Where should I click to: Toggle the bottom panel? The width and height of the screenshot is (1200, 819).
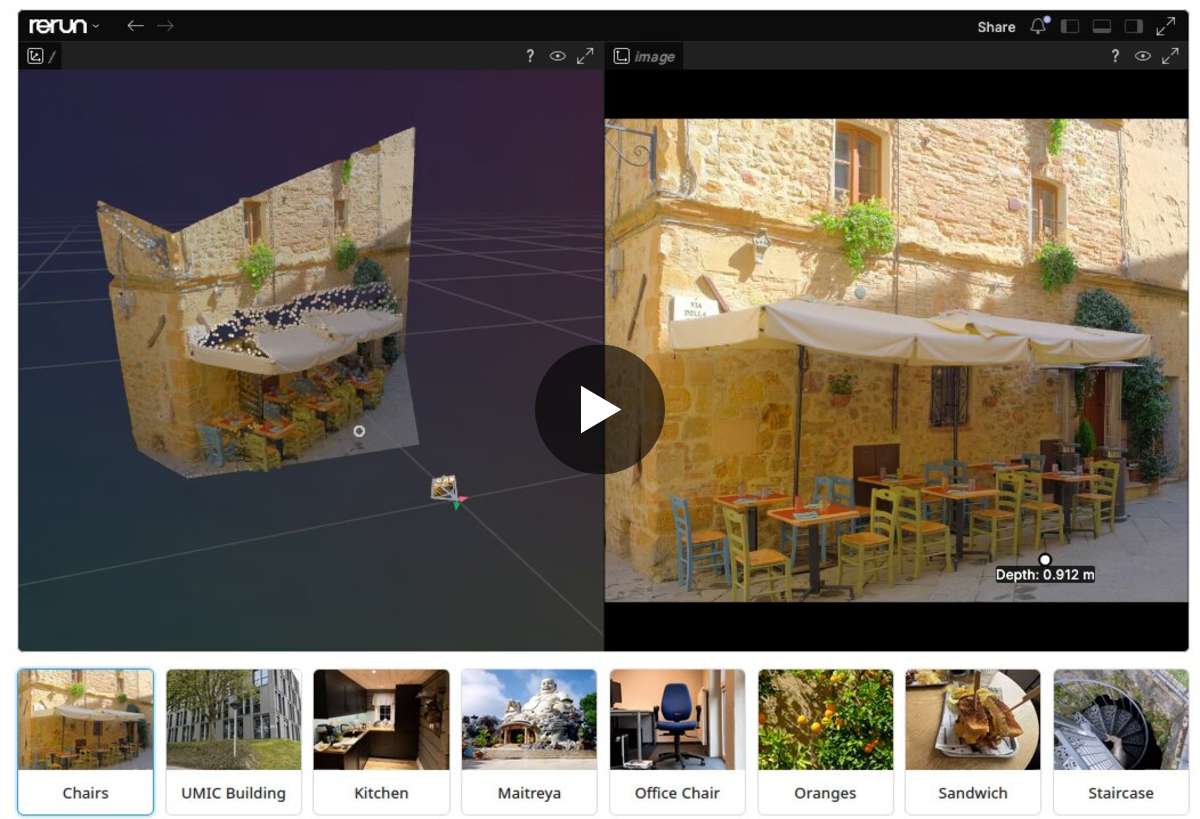(1102, 27)
